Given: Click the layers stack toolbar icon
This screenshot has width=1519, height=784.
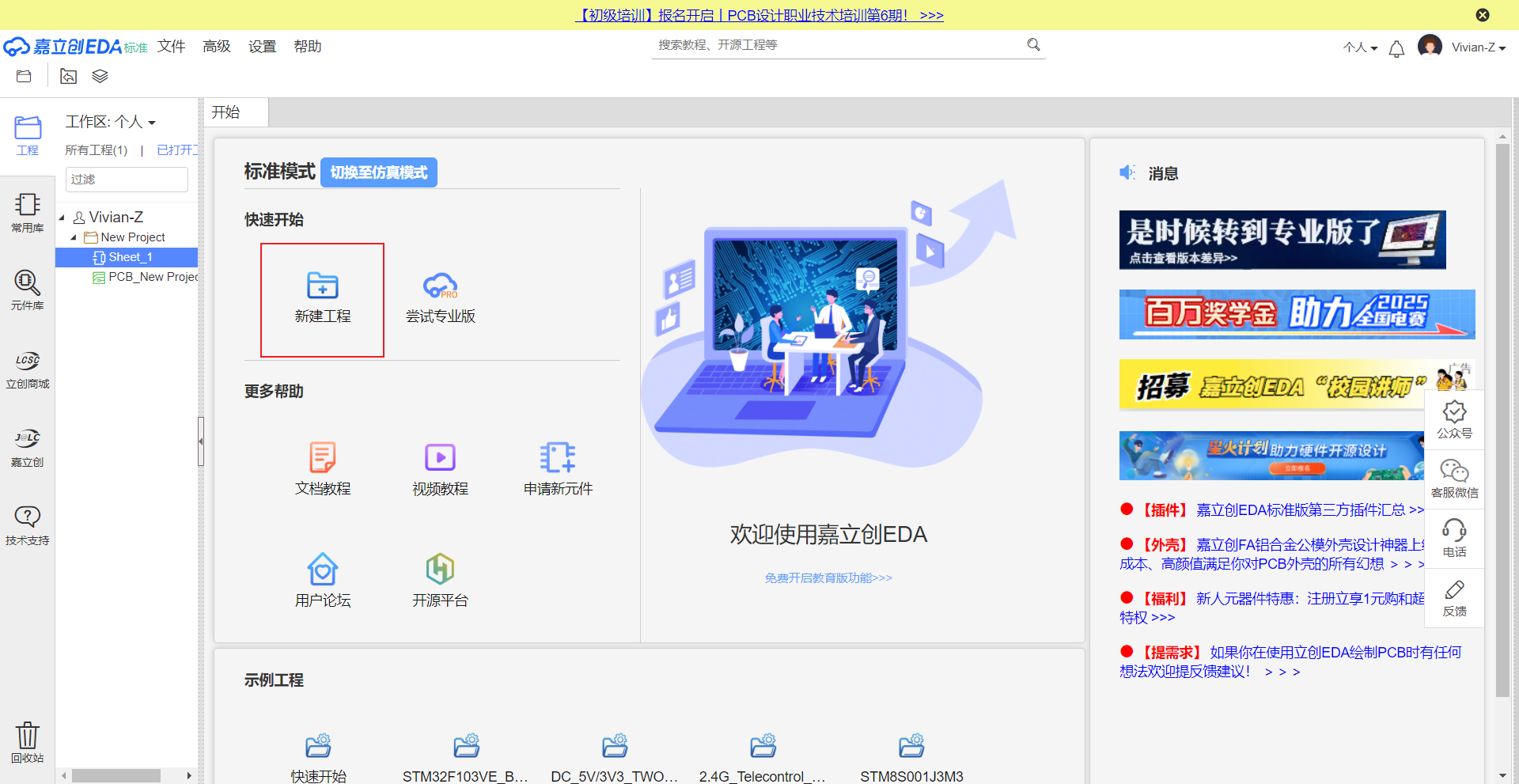Looking at the screenshot, I should point(100,76).
